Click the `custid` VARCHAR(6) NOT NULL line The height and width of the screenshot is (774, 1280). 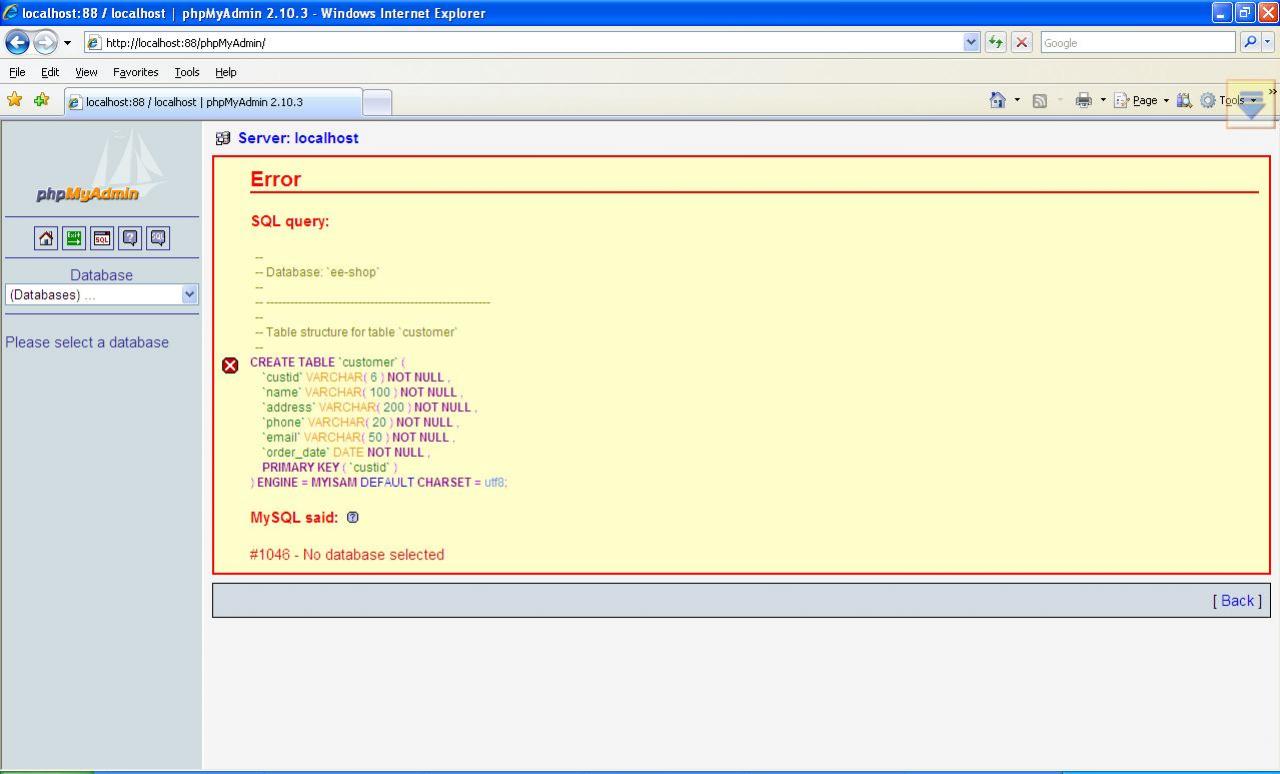(356, 377)
